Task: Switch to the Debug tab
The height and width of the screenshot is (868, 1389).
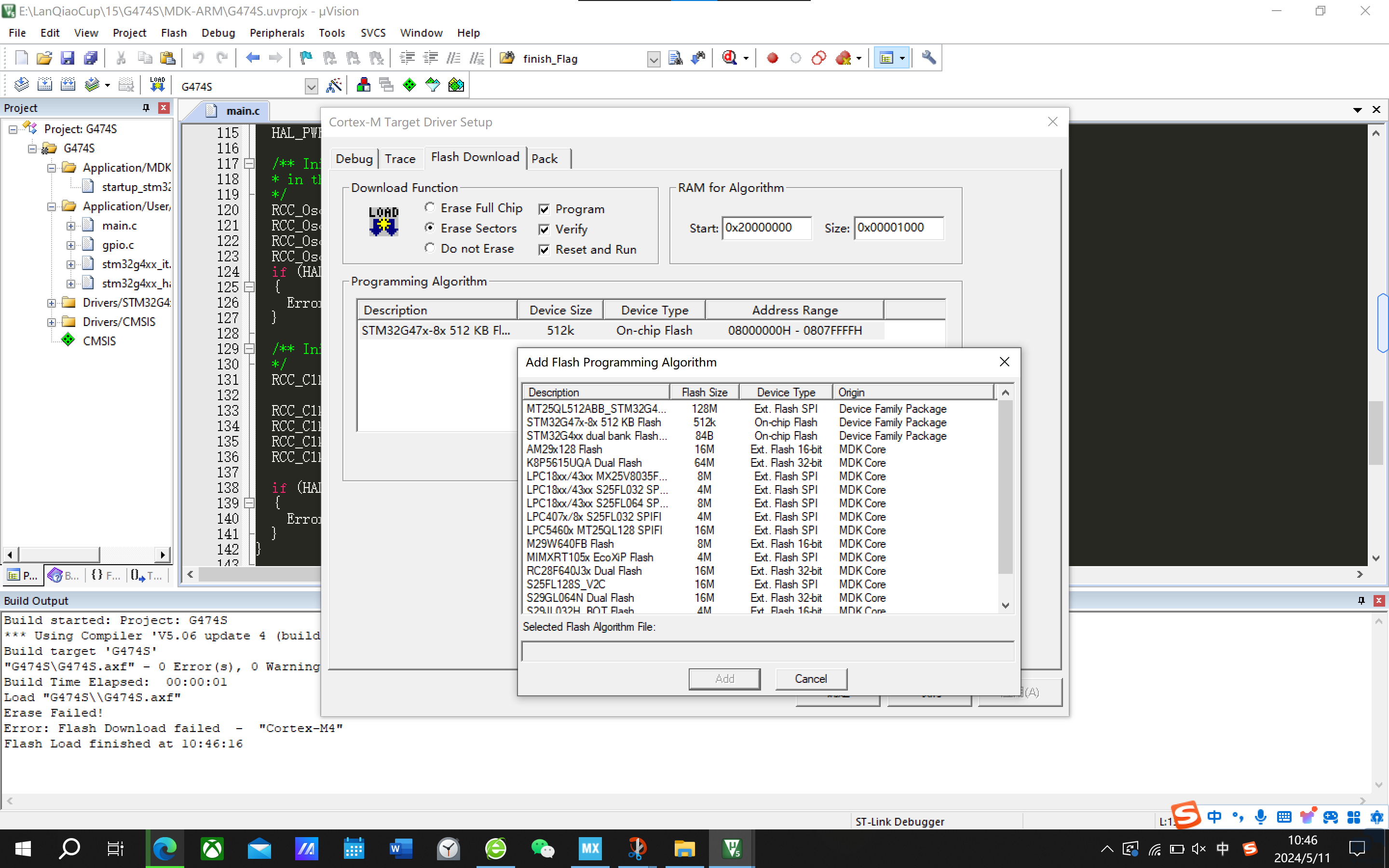Action: pyautogui.click(x=354, y=159)
